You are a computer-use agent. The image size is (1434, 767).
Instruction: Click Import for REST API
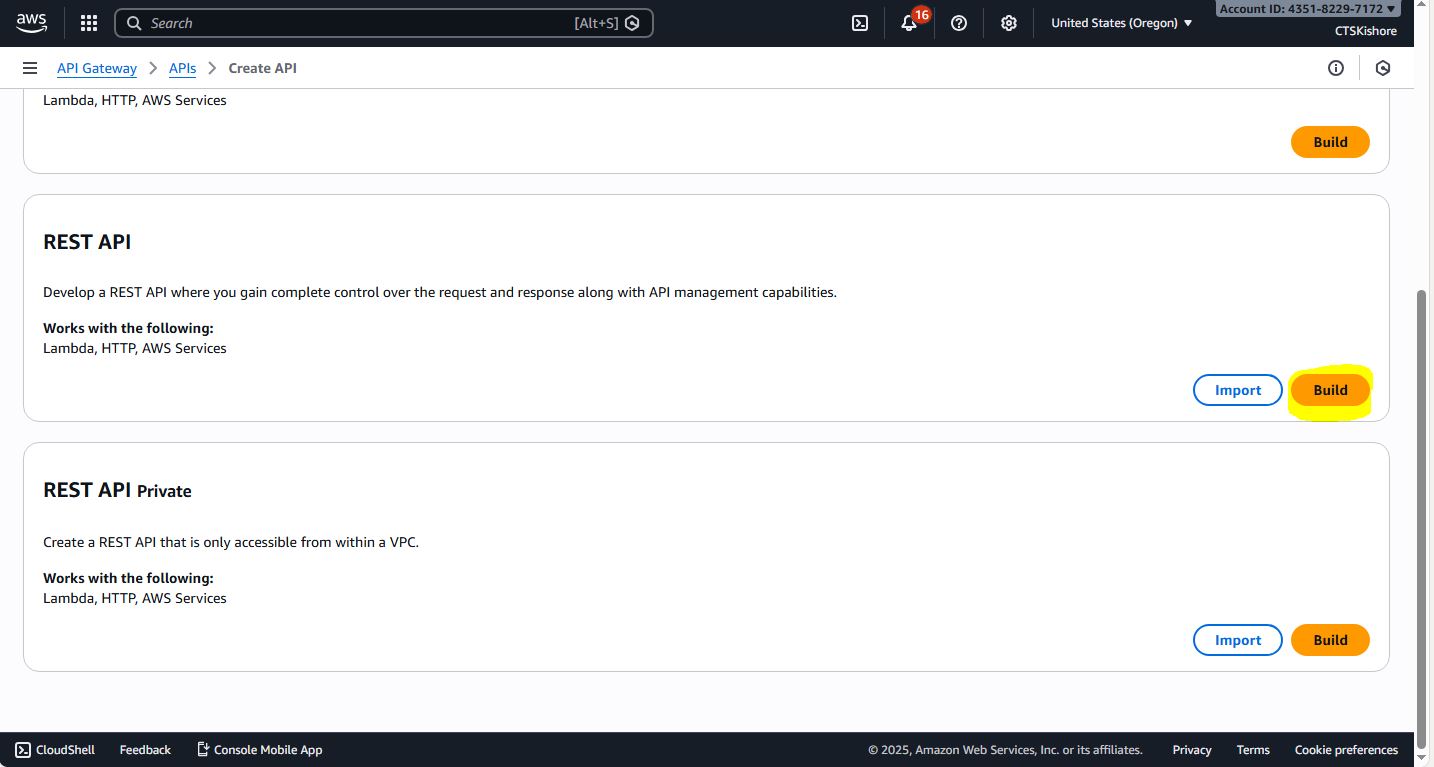click(x=1237, y=390)
